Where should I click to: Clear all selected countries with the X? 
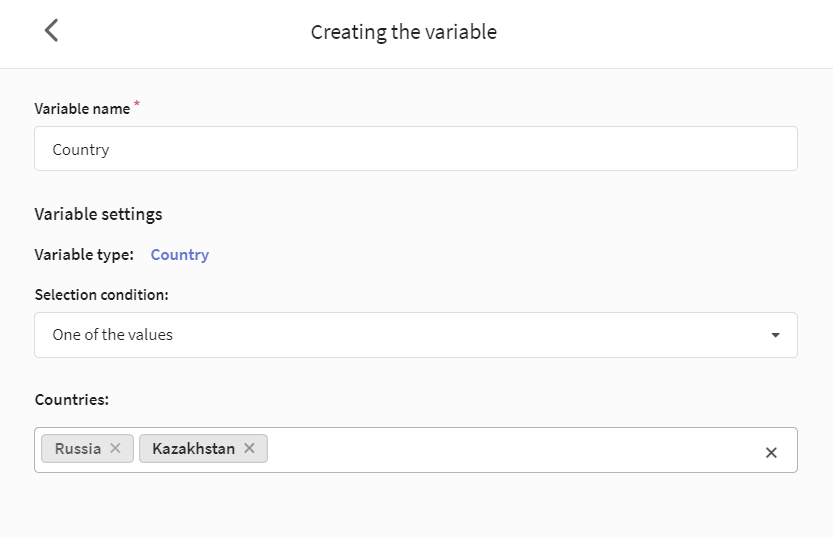pyautogui.click(x=771, y=453)
